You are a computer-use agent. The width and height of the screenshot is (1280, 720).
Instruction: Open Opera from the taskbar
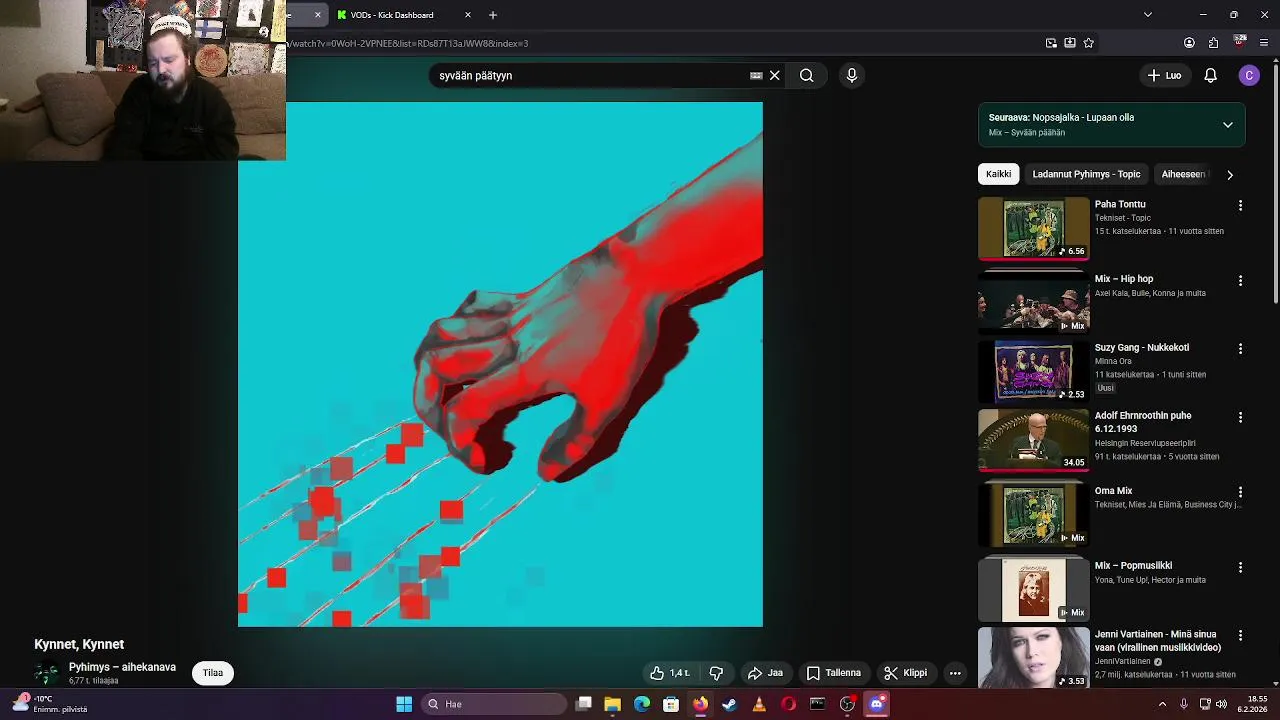[x=789, y=704]
